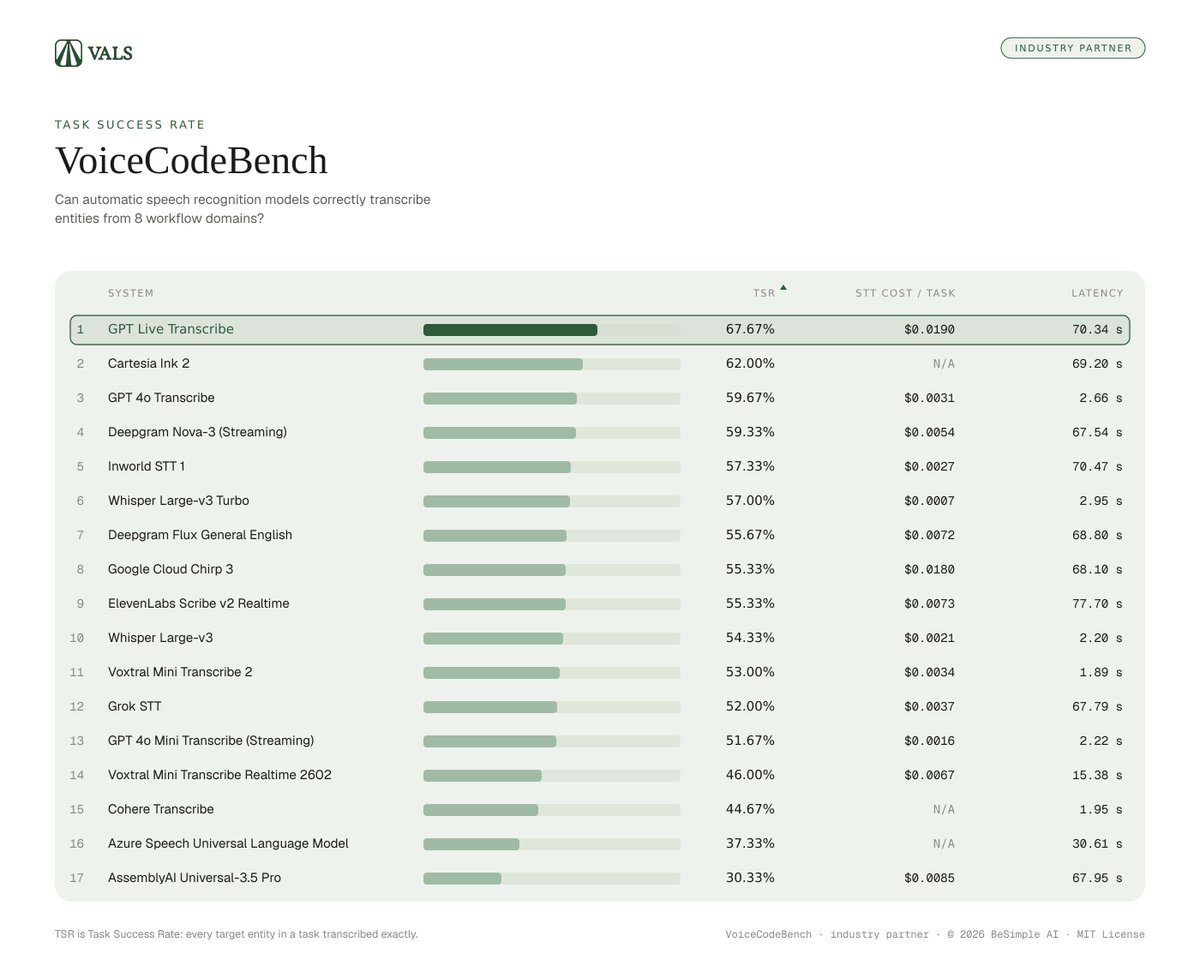Viewport: 1200px width, 960px height.
Task: Click the $0.0085 cost value
Action: click(x=930, y=878)
